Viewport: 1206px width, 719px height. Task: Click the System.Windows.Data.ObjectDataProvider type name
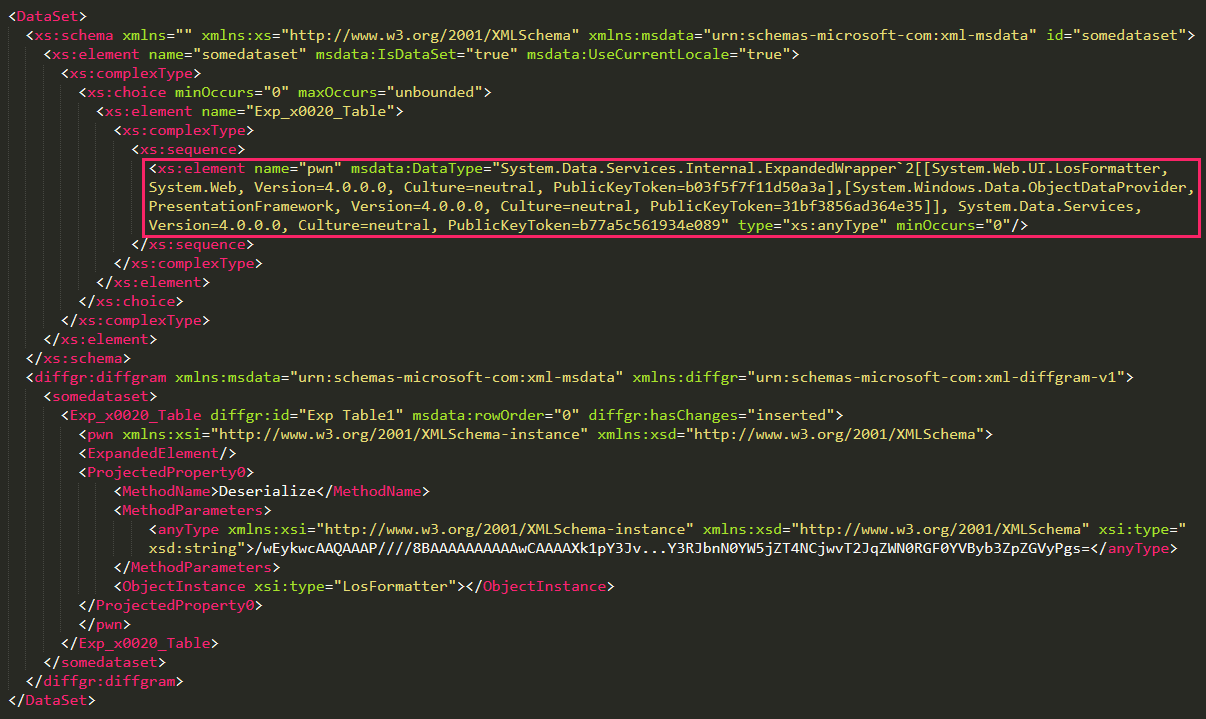tap(1019, 187)
